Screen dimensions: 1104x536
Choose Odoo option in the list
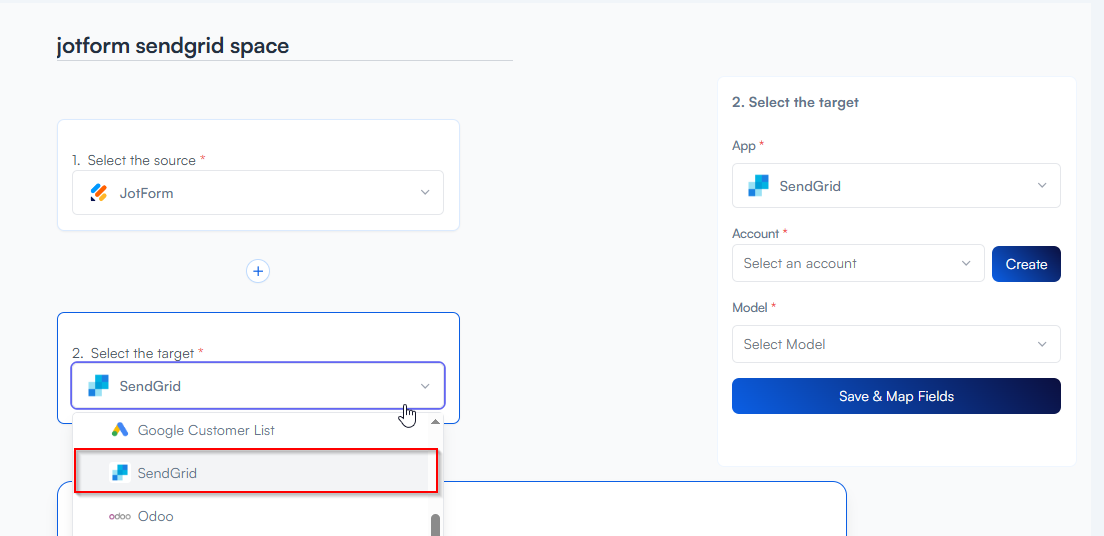tap(155, 516)
